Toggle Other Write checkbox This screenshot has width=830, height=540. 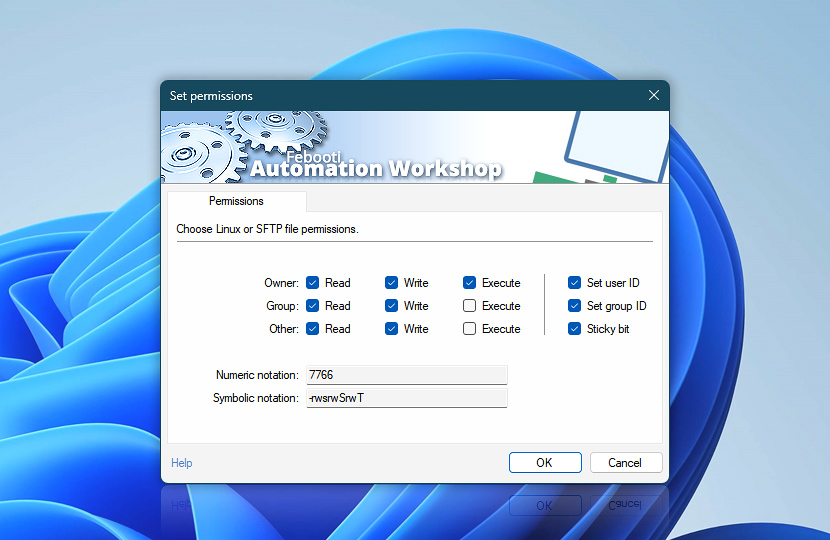[391, 329]
